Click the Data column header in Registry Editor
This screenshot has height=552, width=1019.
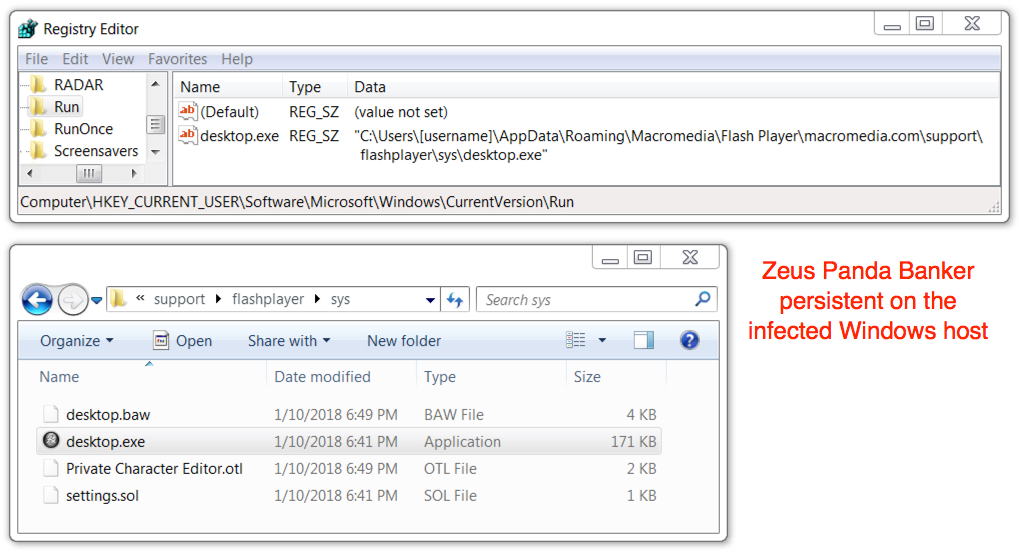pyautogui.click(x=370, y=87)
